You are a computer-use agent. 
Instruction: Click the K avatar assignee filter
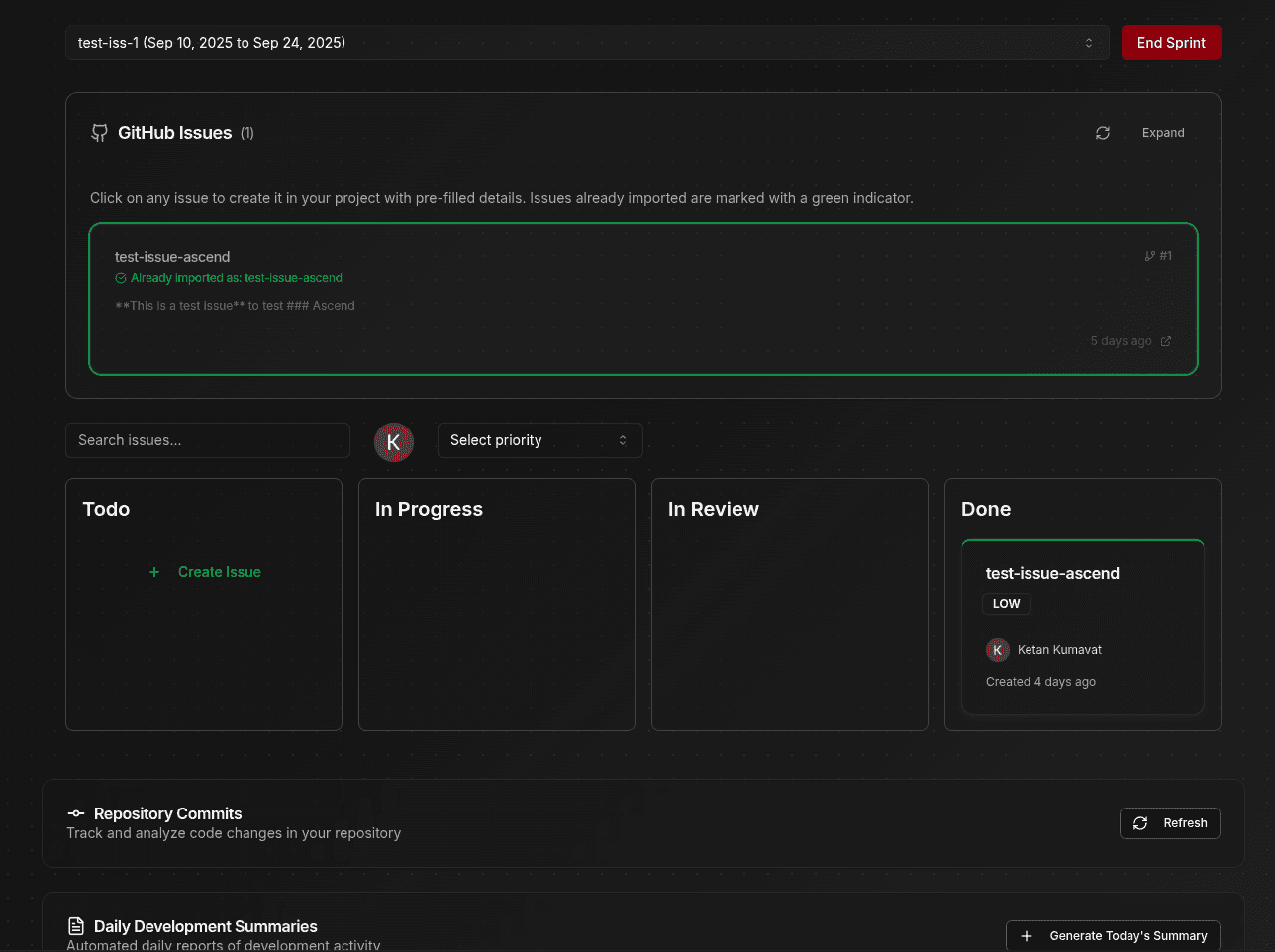(x=394, y=442)
